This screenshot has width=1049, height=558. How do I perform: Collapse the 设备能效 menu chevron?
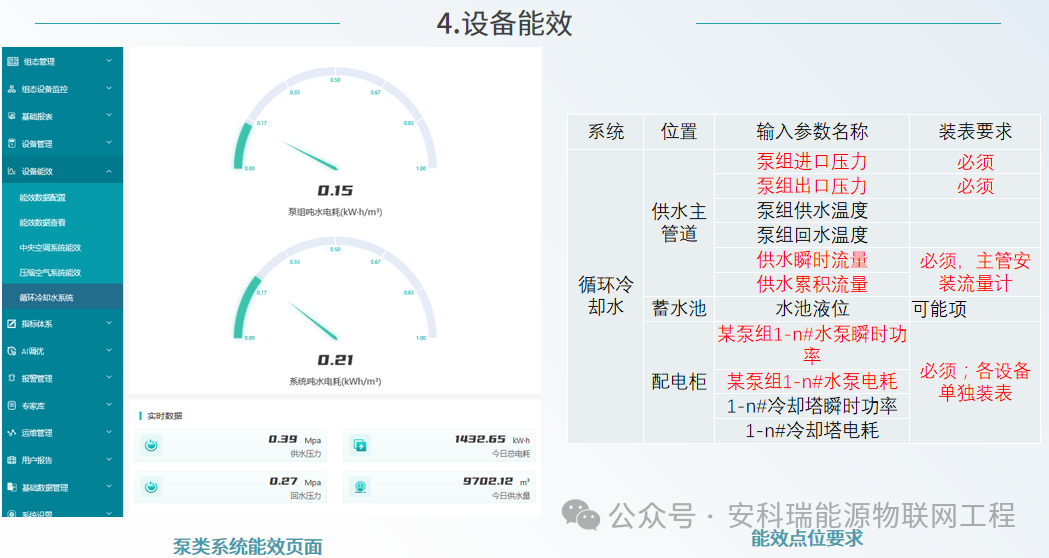pyautogui.click(x=109, y=171)
